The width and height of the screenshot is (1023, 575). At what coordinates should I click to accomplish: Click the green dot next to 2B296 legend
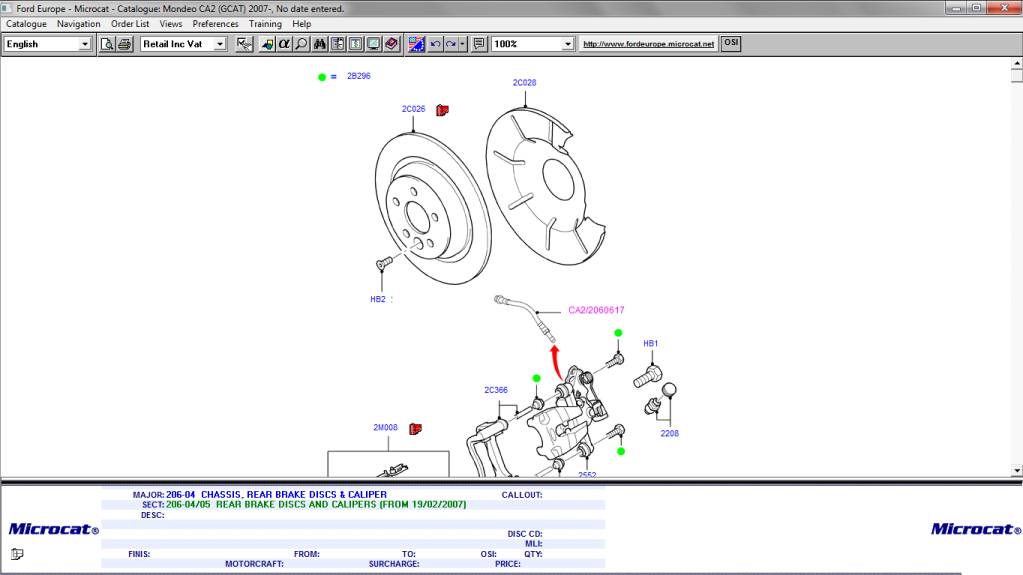(322, 77)
